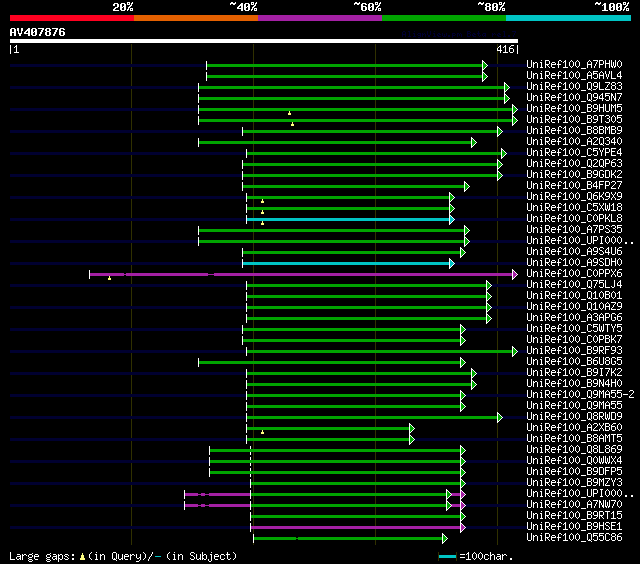The height and width of the screenshot is (564, 640).
Task: Open the UniRef100_B8AMT5 label
Action: [x=574, y=439]
